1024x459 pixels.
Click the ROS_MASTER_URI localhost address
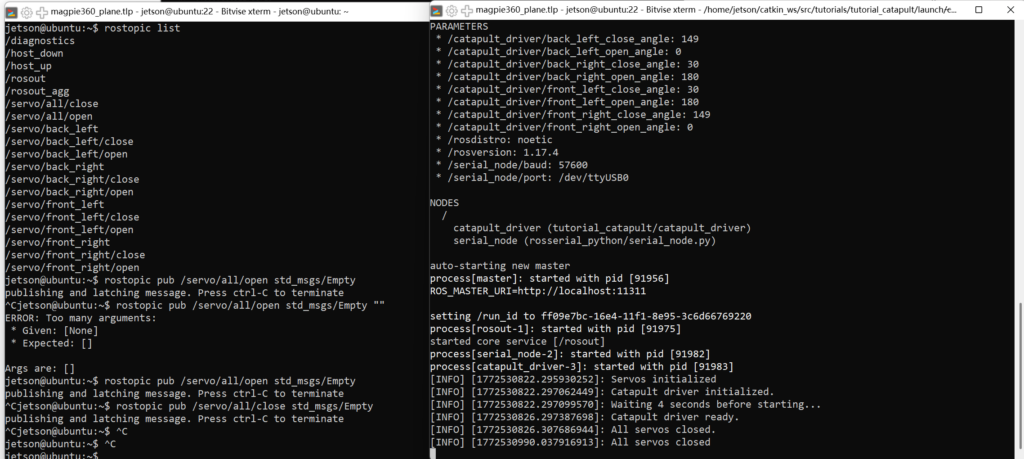coord(590,290)
